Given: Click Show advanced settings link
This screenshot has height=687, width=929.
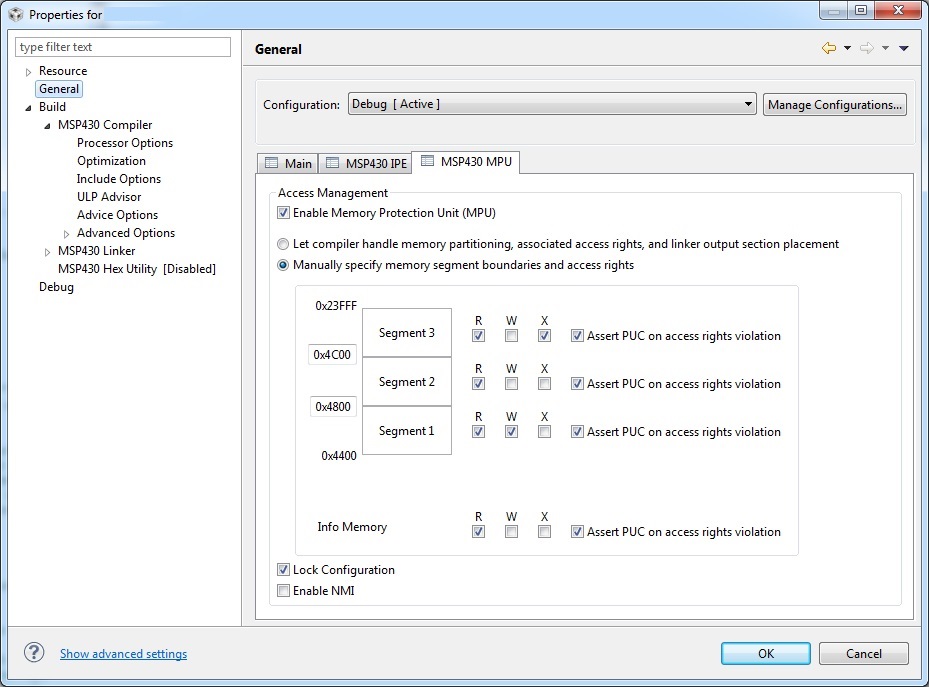Looking at the screenshot, I should pyautogui.click(x=123, y=654).
